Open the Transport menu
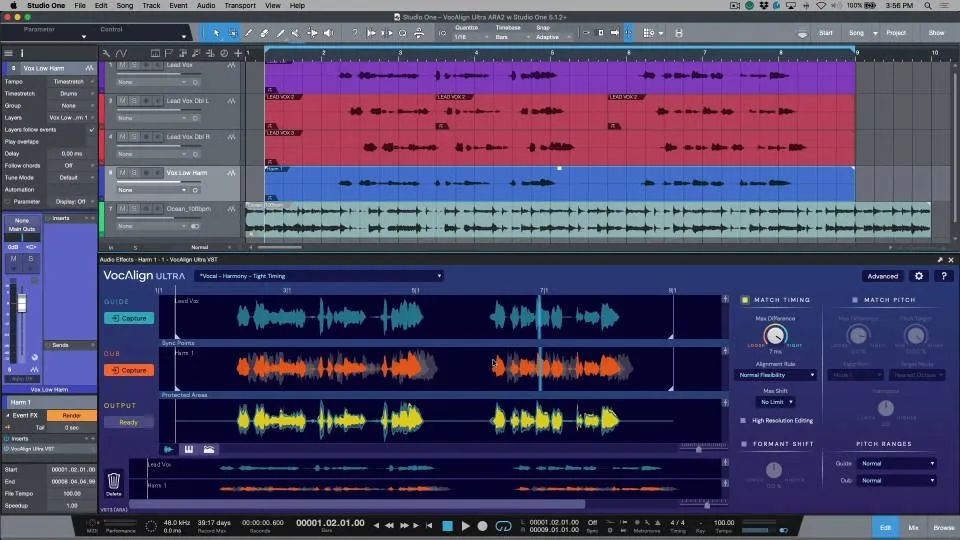 (239, 5)
